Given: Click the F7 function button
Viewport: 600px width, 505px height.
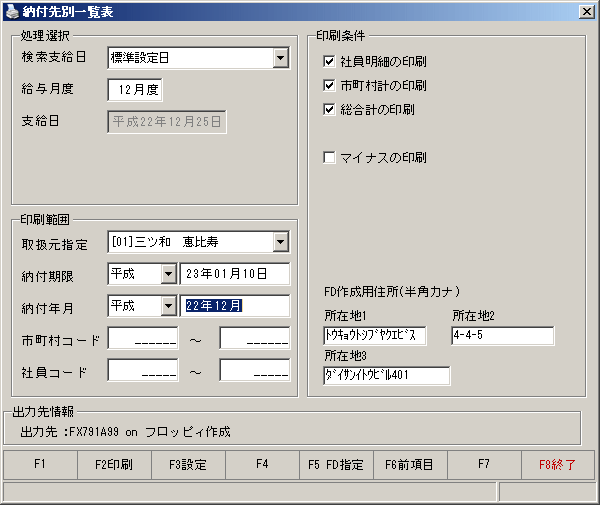Looking at the screenshot, I should pyautogui.click(x=484, y=464).
